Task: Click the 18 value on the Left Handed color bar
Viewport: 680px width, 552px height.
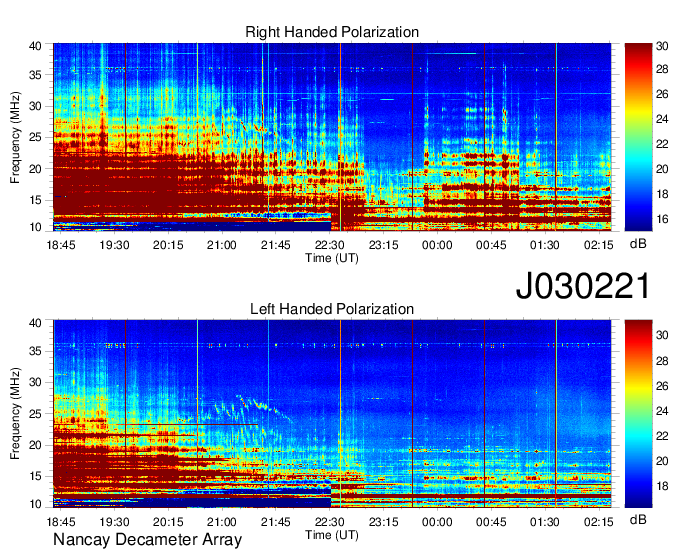Action: 662,486
